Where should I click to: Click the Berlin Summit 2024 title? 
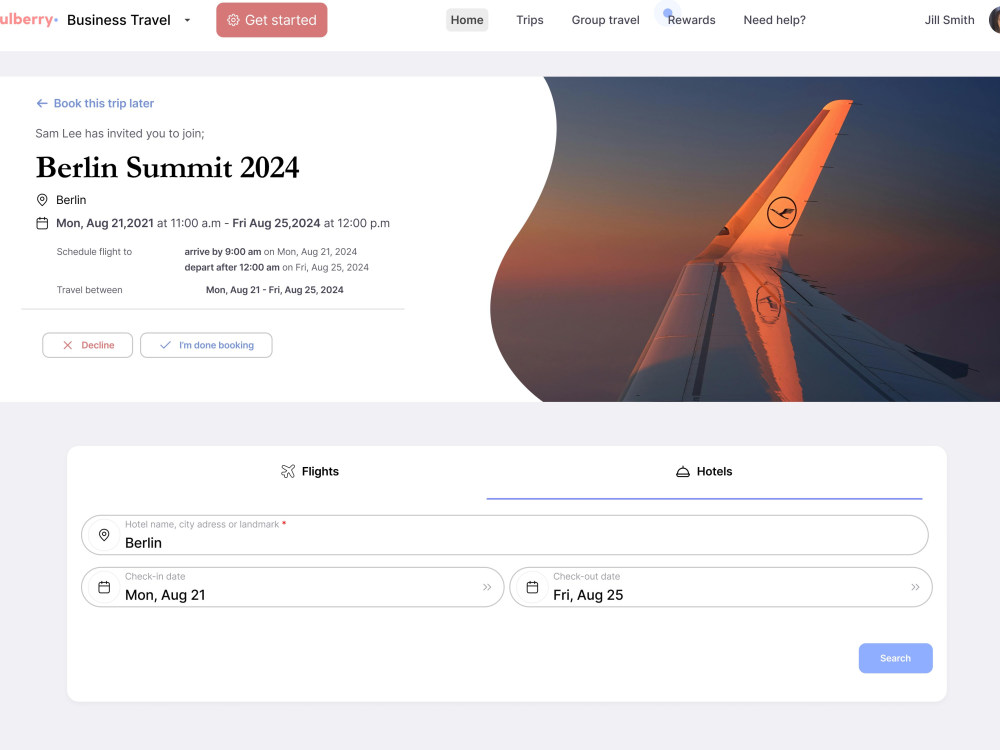pyautogui.click(x=167, y=167)
